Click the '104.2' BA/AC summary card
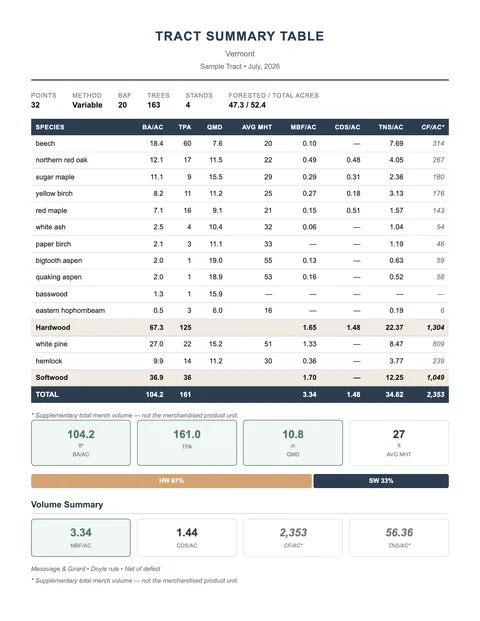The height and width of the screenshot is (621, 480). [x=81, y=443]
